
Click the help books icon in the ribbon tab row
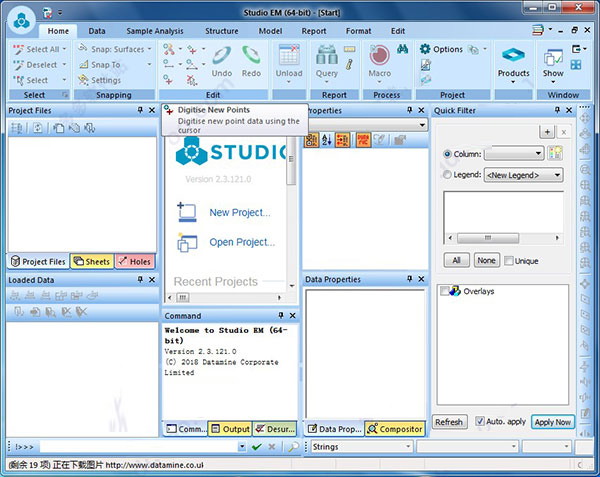pos(538,30)
